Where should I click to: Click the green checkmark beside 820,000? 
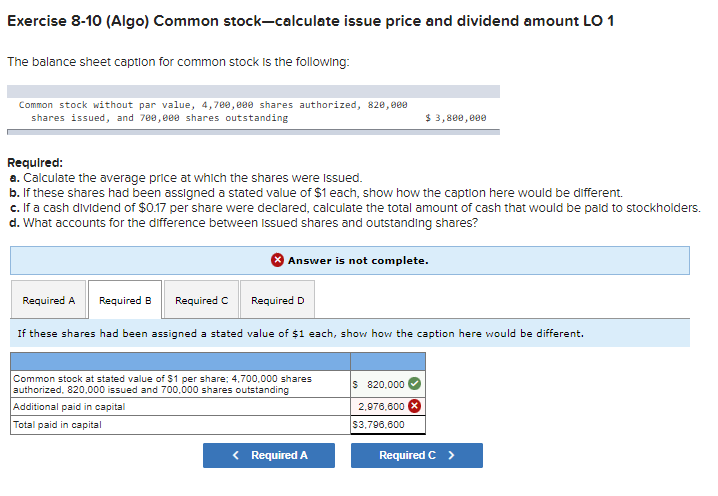pyautogui.click(x=414, y=384)
